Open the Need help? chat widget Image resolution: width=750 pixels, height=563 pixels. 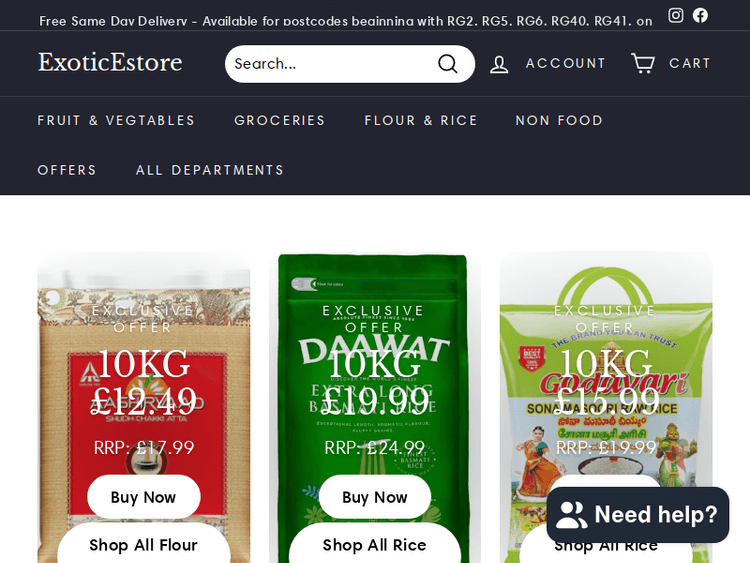click(x=638, y=515)
